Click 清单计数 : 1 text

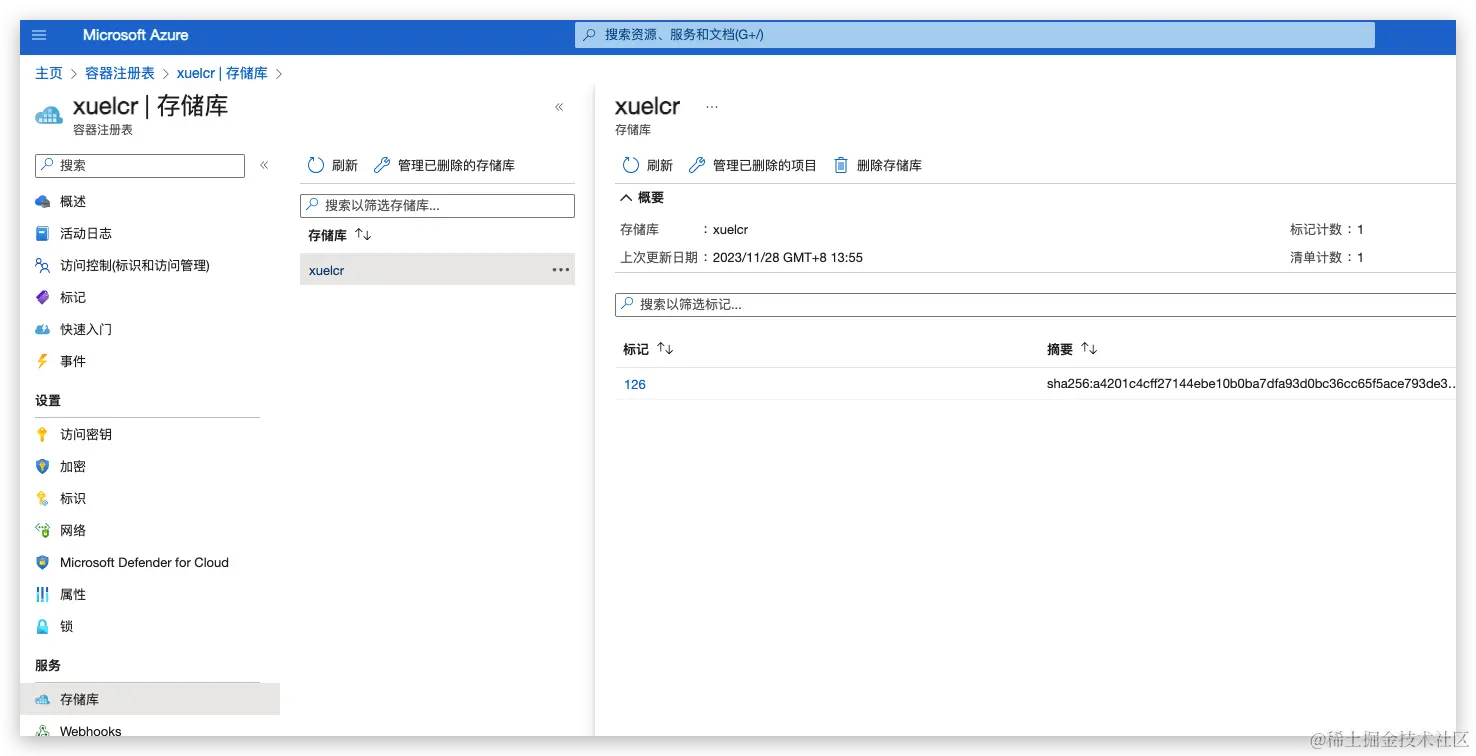pos(1327,257)
